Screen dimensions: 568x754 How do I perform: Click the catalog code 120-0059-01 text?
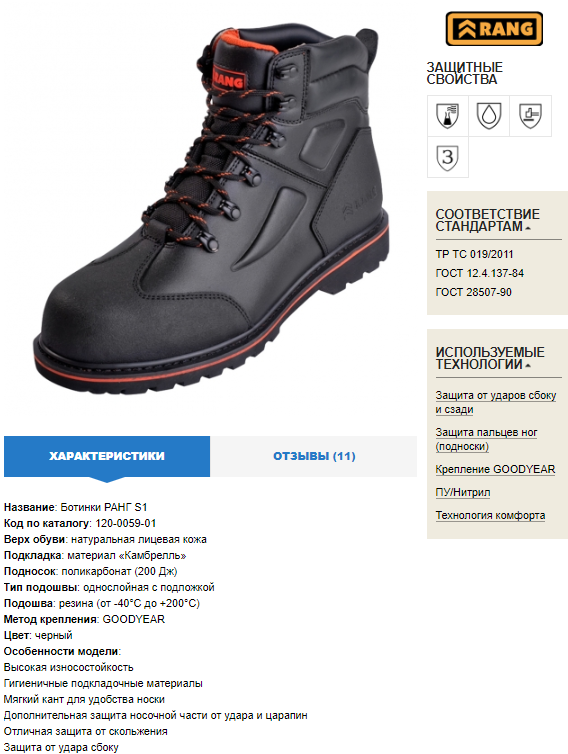[x=126, y=523]
